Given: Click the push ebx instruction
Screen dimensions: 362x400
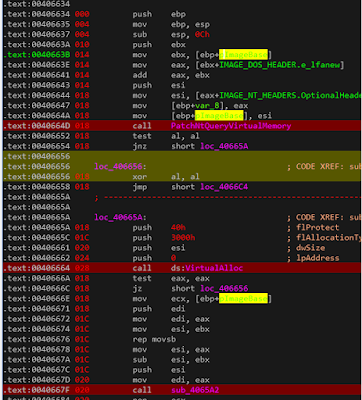Looking at the screenshot, I should (159, 44).
